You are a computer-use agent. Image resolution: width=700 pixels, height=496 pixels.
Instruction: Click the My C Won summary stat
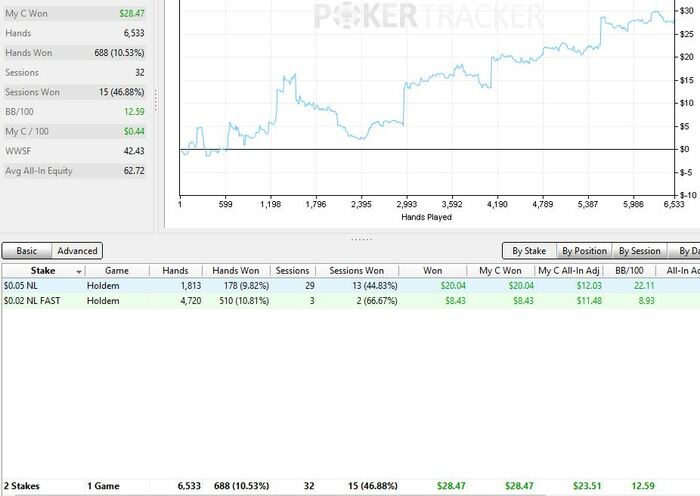tap(75, 13)
